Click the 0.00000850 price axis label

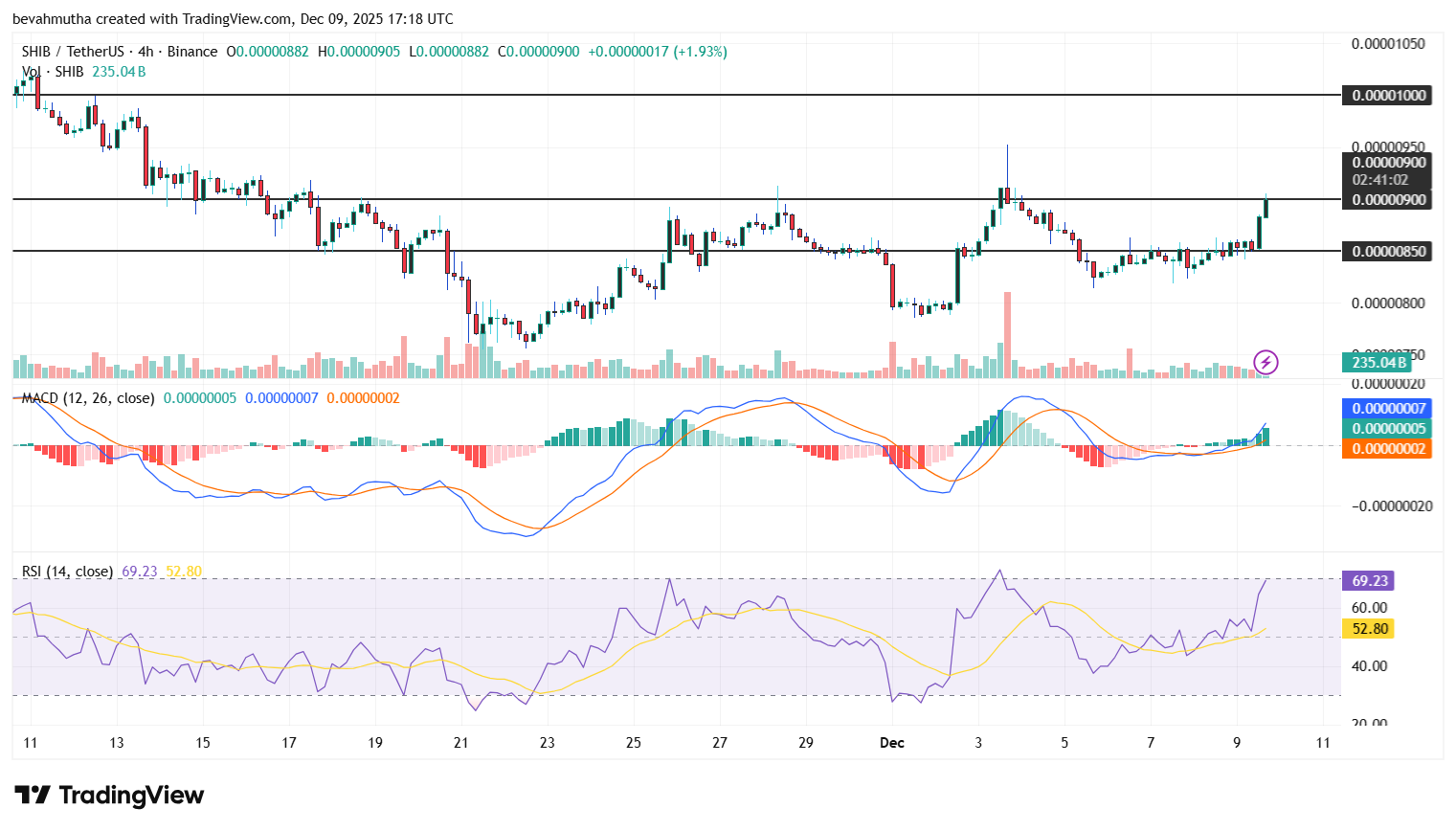click(x=1386, y=251)
